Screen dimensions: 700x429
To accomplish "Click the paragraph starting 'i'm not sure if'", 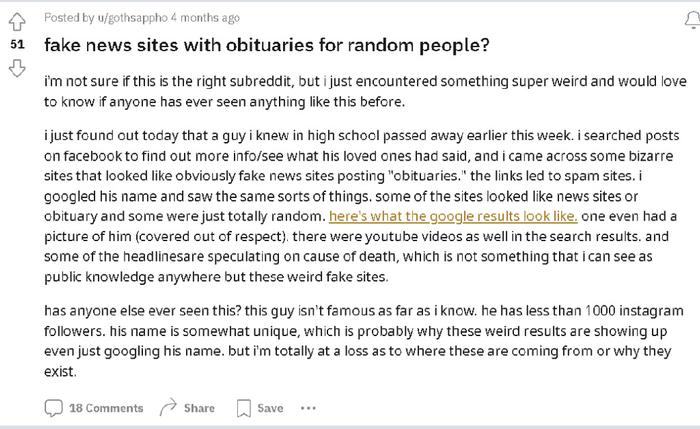I will click(x=365, y=92).
